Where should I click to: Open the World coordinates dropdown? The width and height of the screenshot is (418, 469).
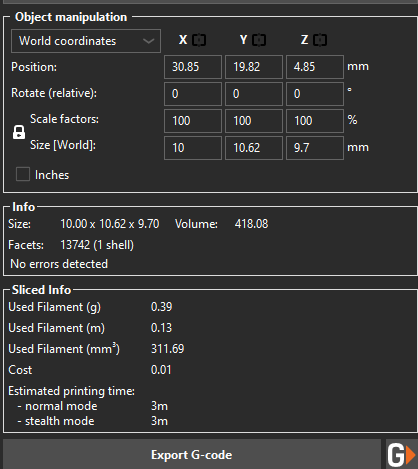[86, 41]
